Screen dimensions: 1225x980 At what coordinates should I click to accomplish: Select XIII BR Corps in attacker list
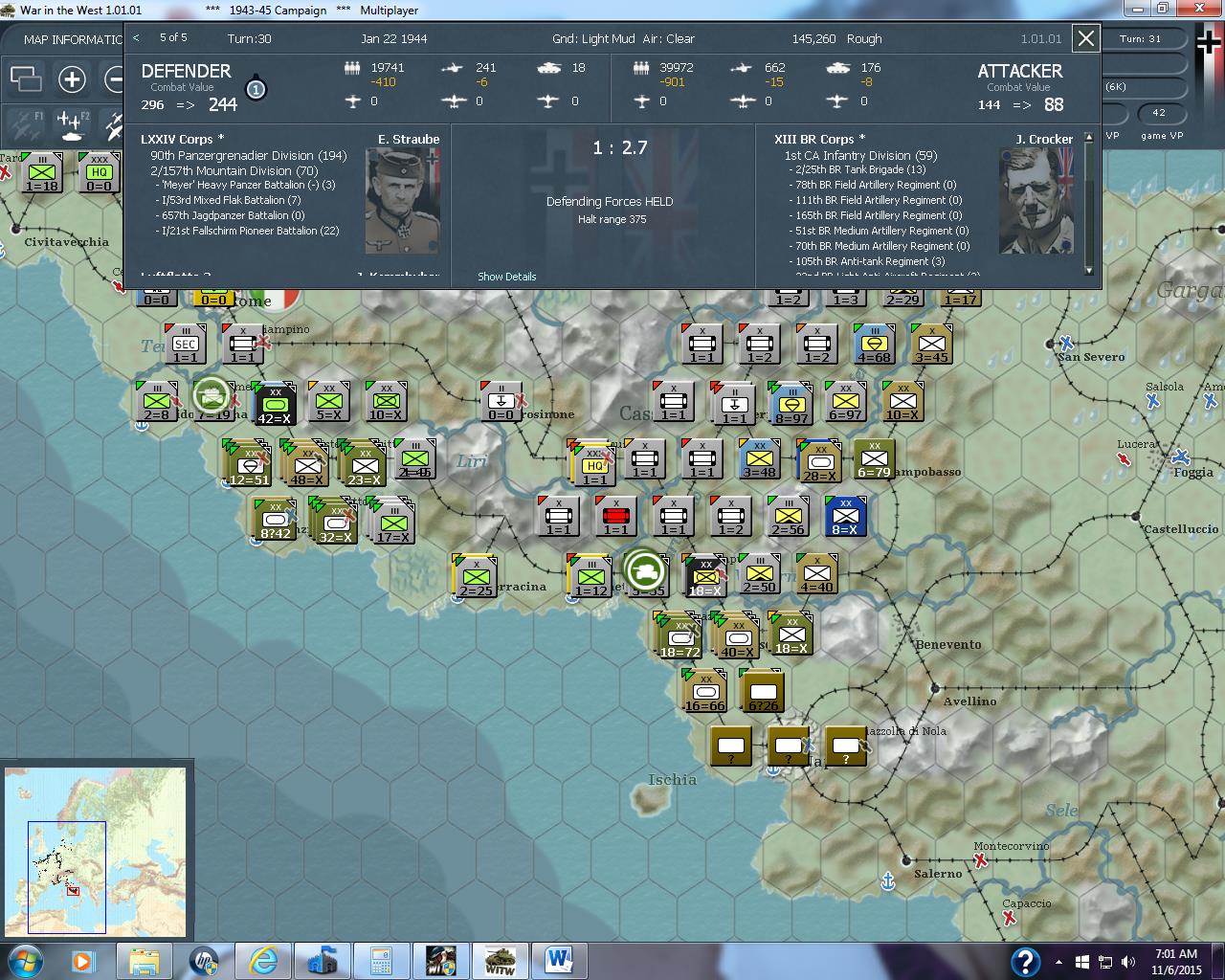pos(819,140)
